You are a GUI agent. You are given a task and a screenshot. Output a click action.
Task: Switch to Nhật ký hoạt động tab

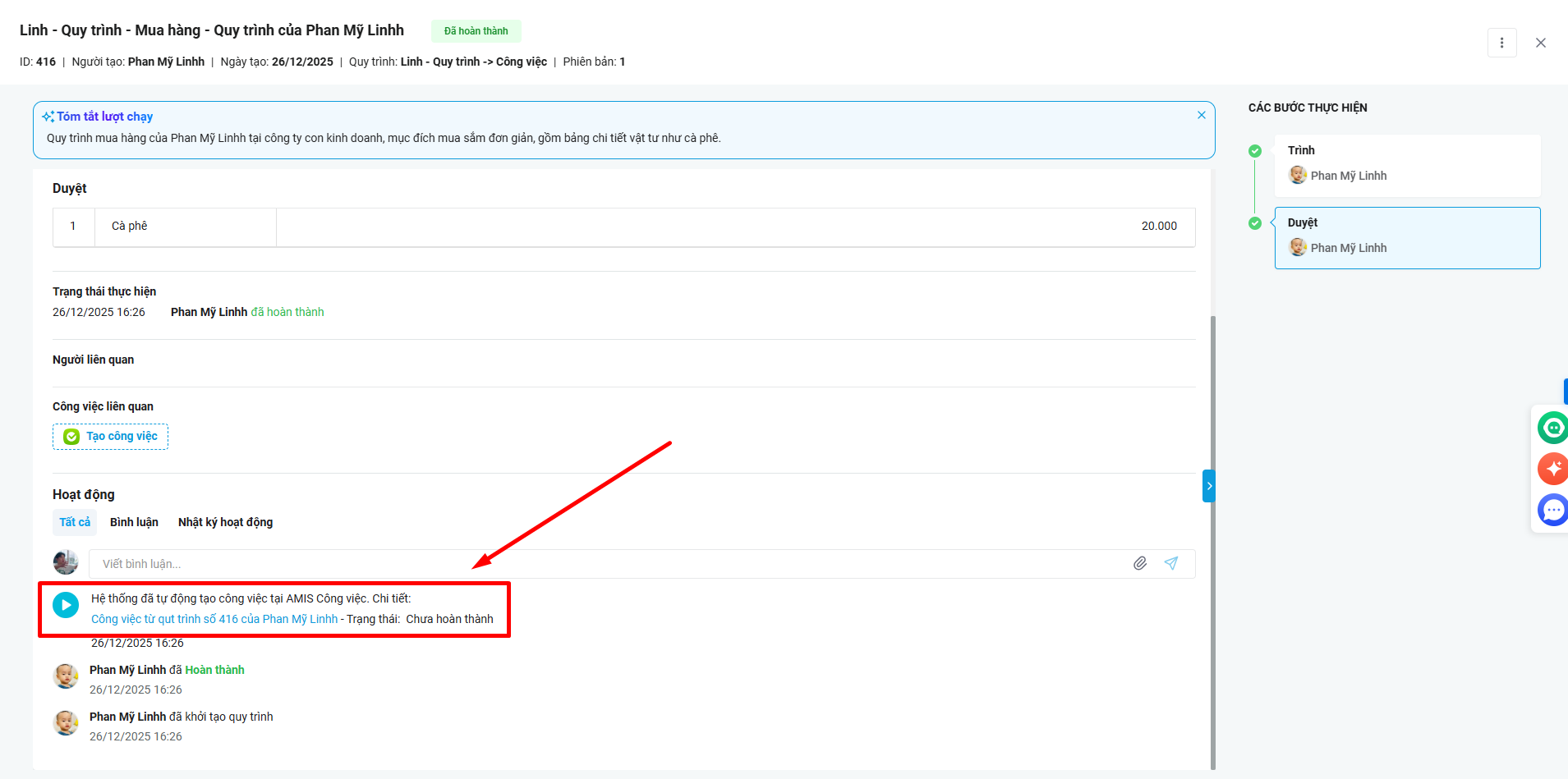pos(225,522)
